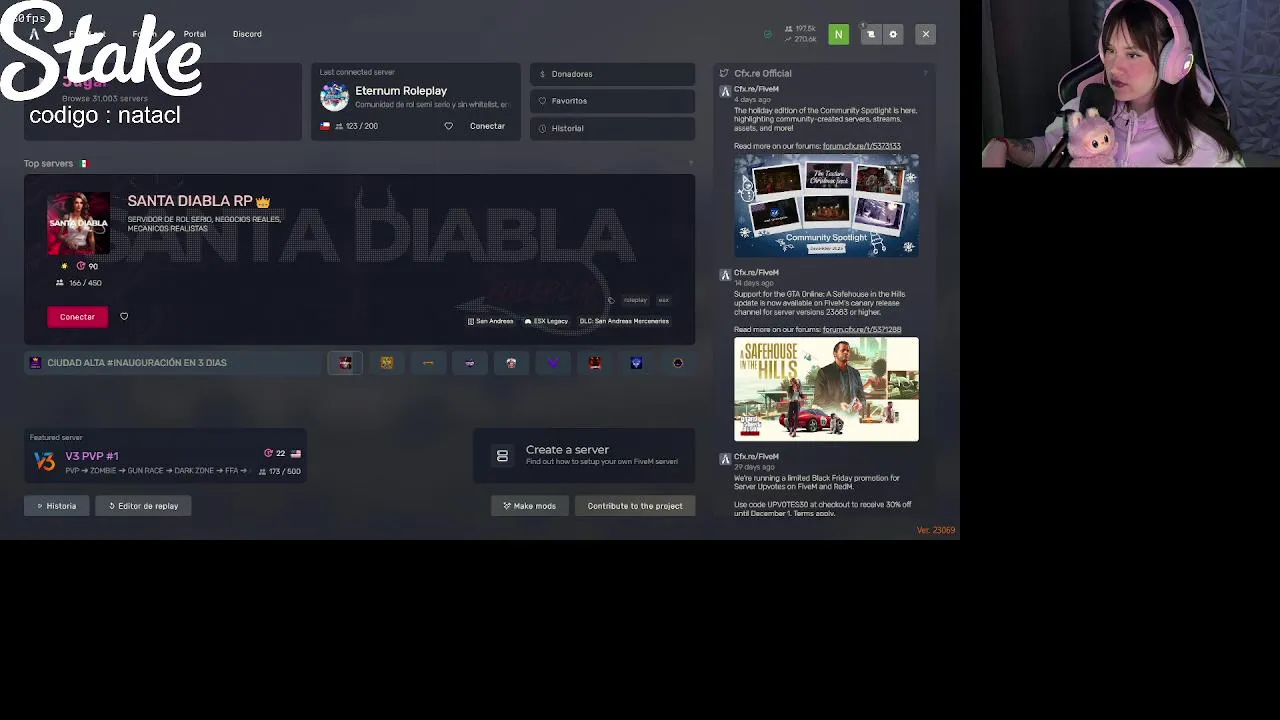Click the 173 / 500 player count

tap(279, 471)
